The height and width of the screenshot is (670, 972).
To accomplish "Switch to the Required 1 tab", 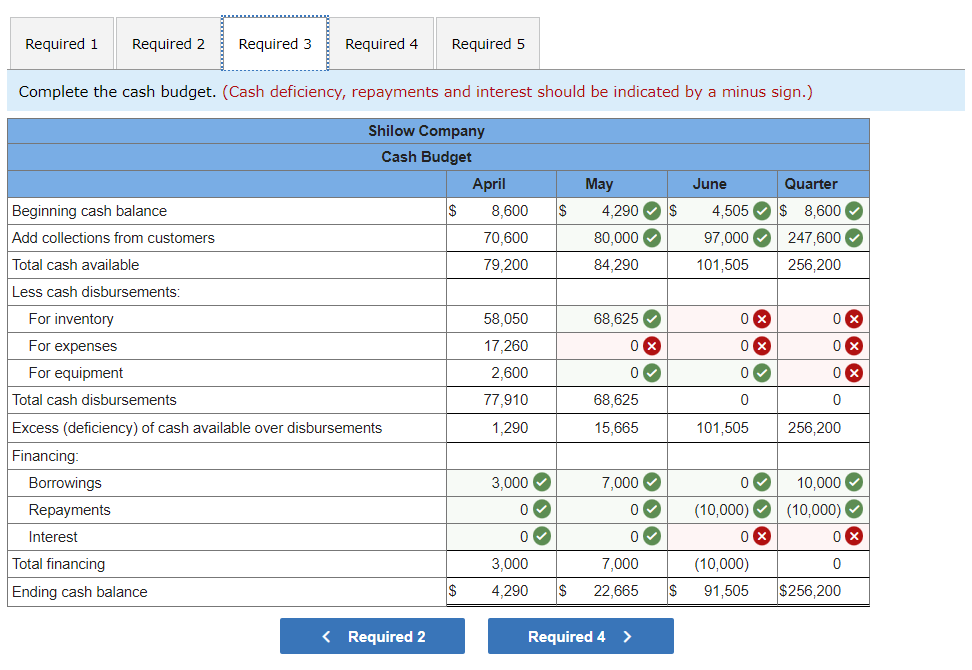I will [x=61, y=43].
